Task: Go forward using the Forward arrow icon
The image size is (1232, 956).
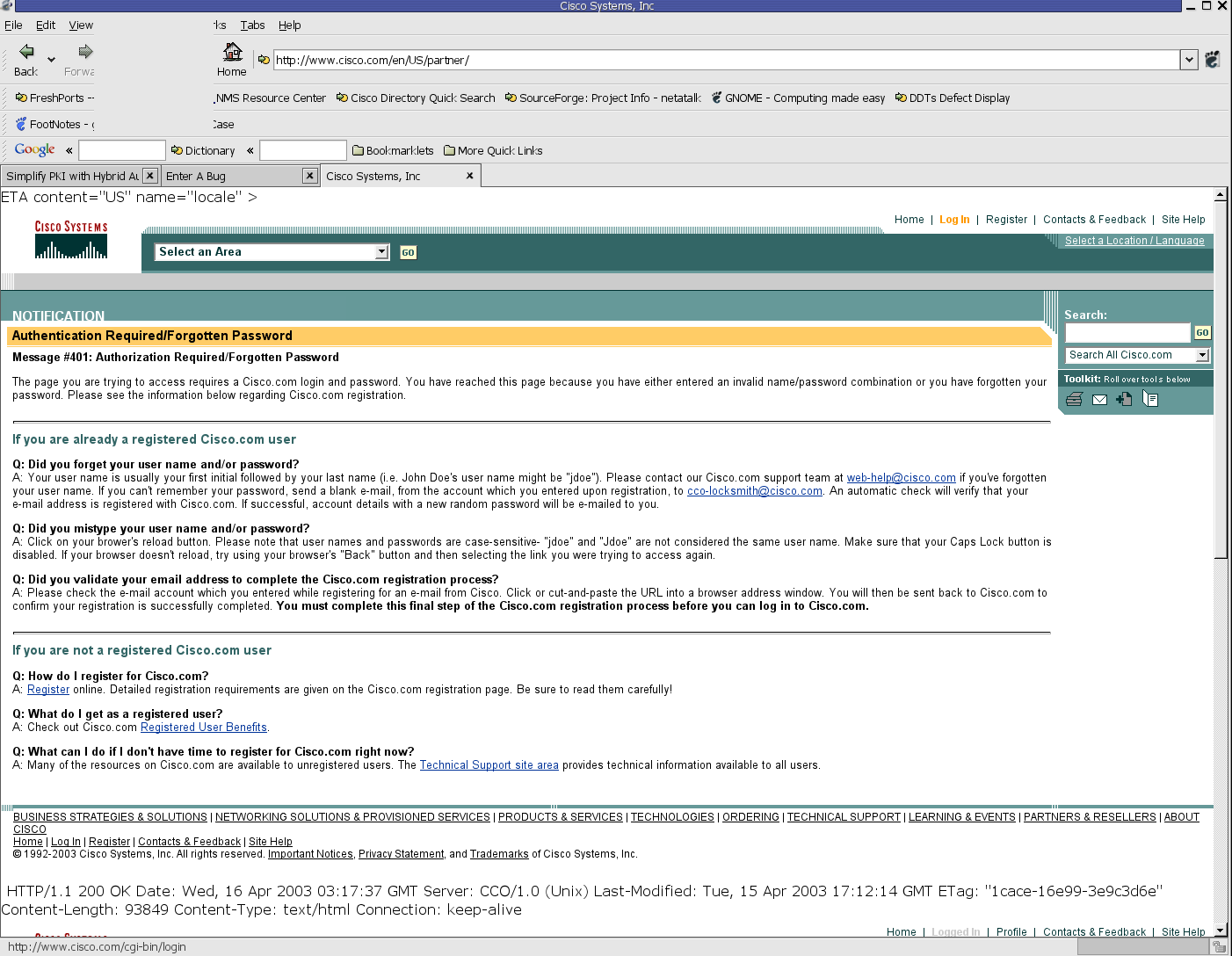Action: coord(85,52)
